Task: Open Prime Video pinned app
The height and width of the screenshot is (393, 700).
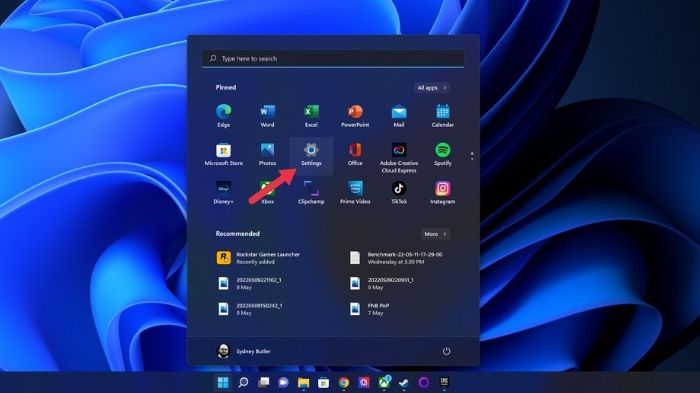Action: [x=355, y=192]
